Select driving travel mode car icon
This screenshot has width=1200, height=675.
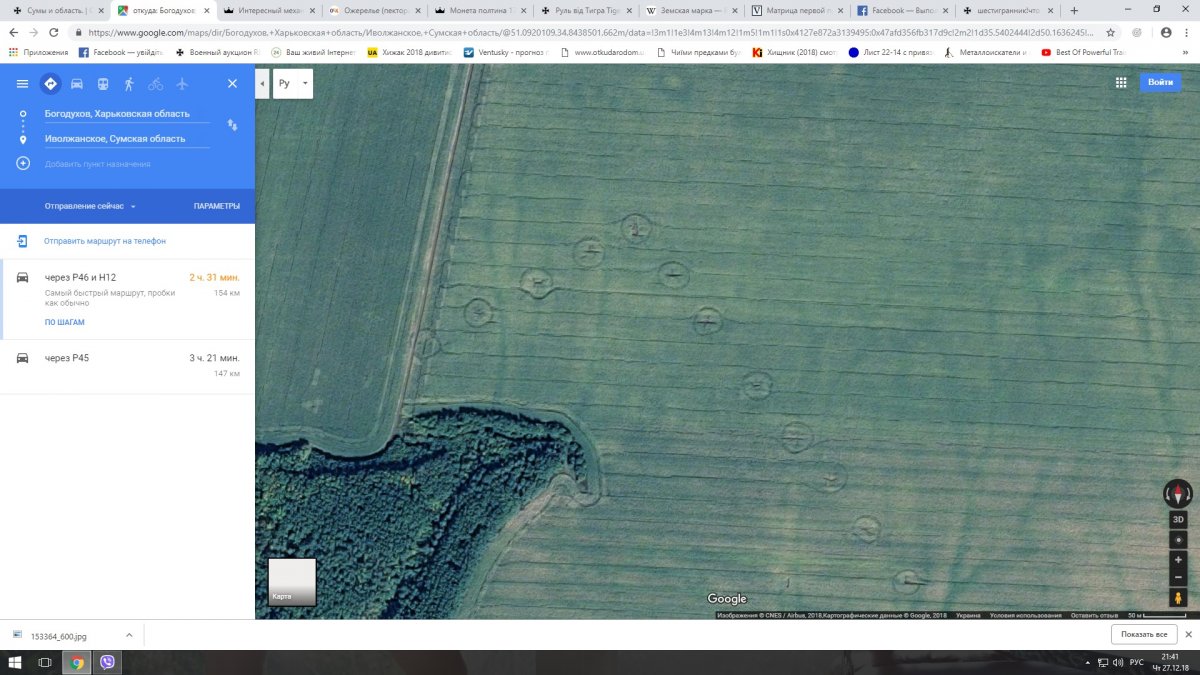(x=76, y=84)
